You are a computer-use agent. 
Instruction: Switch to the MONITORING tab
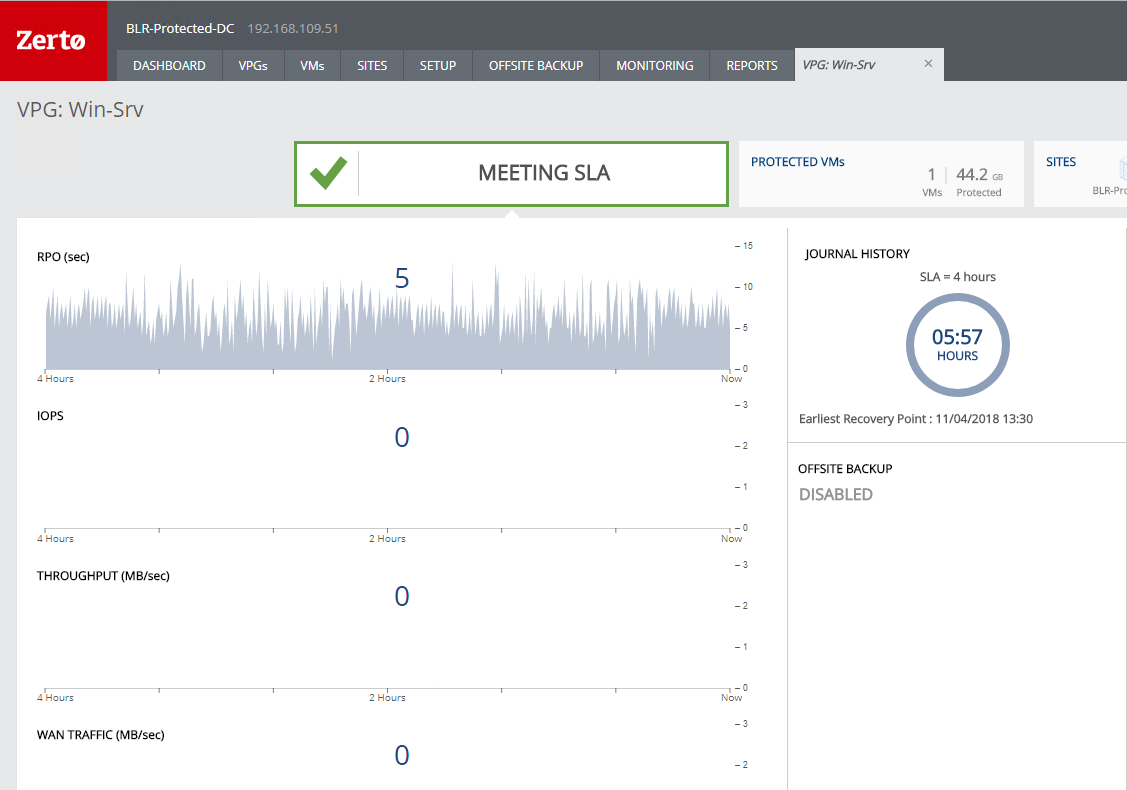click(654, 66)
